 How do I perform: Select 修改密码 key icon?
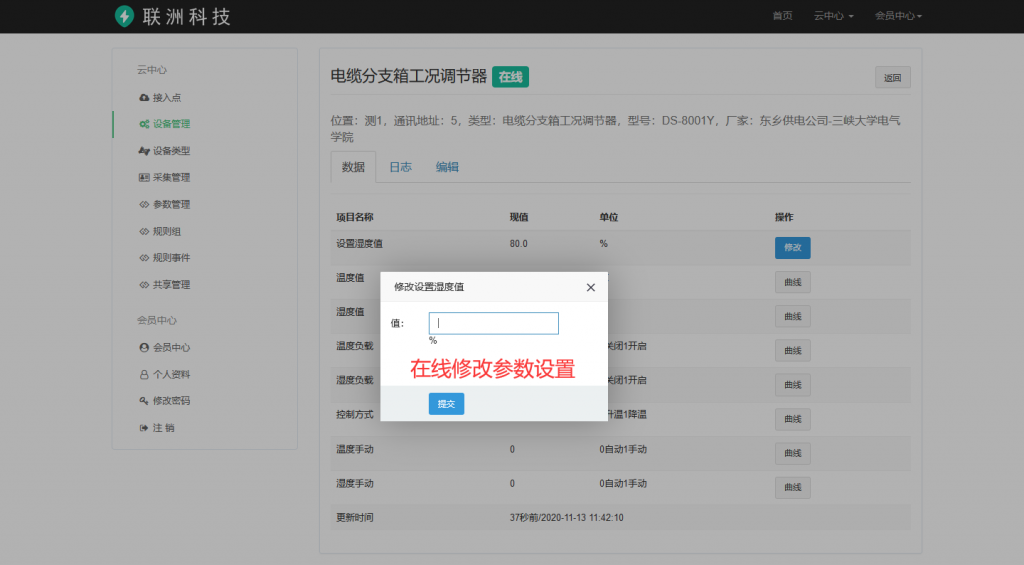144,401
